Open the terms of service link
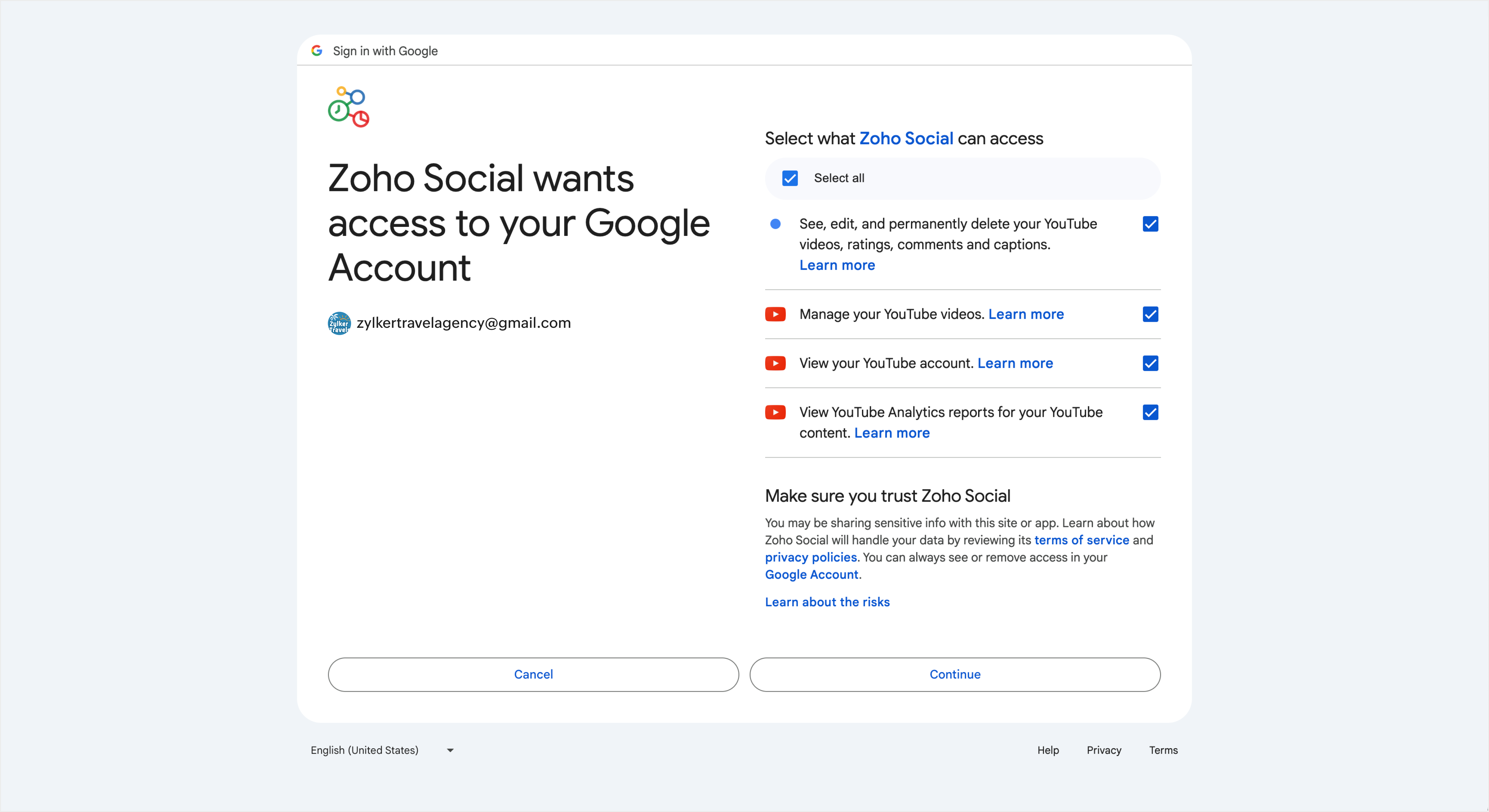The height and width of the screenshot is (812, 1489). point(1081,540)
